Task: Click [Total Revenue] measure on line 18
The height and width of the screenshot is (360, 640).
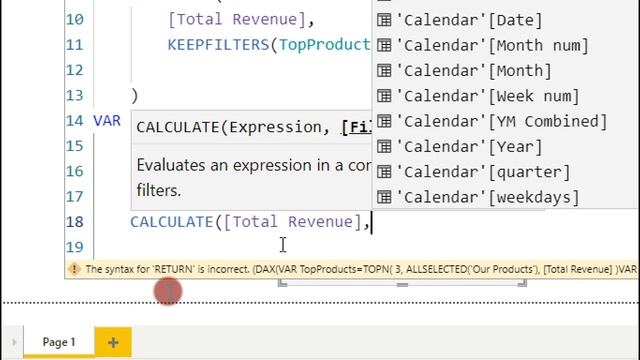Action: (x=293, y=222)
